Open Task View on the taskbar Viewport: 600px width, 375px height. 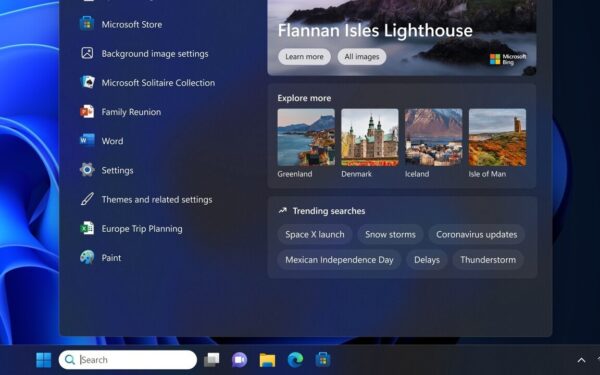pos(212,360)
